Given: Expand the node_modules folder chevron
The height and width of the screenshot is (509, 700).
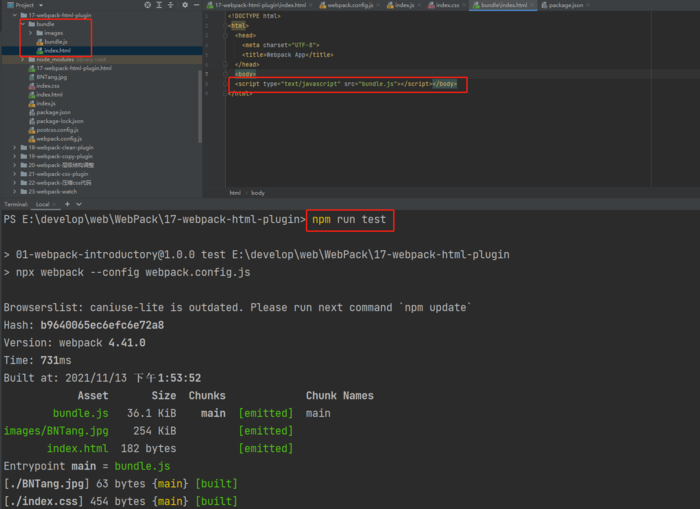Looking at the screenshot, I should pyautogui.click(x=23, y=59).
